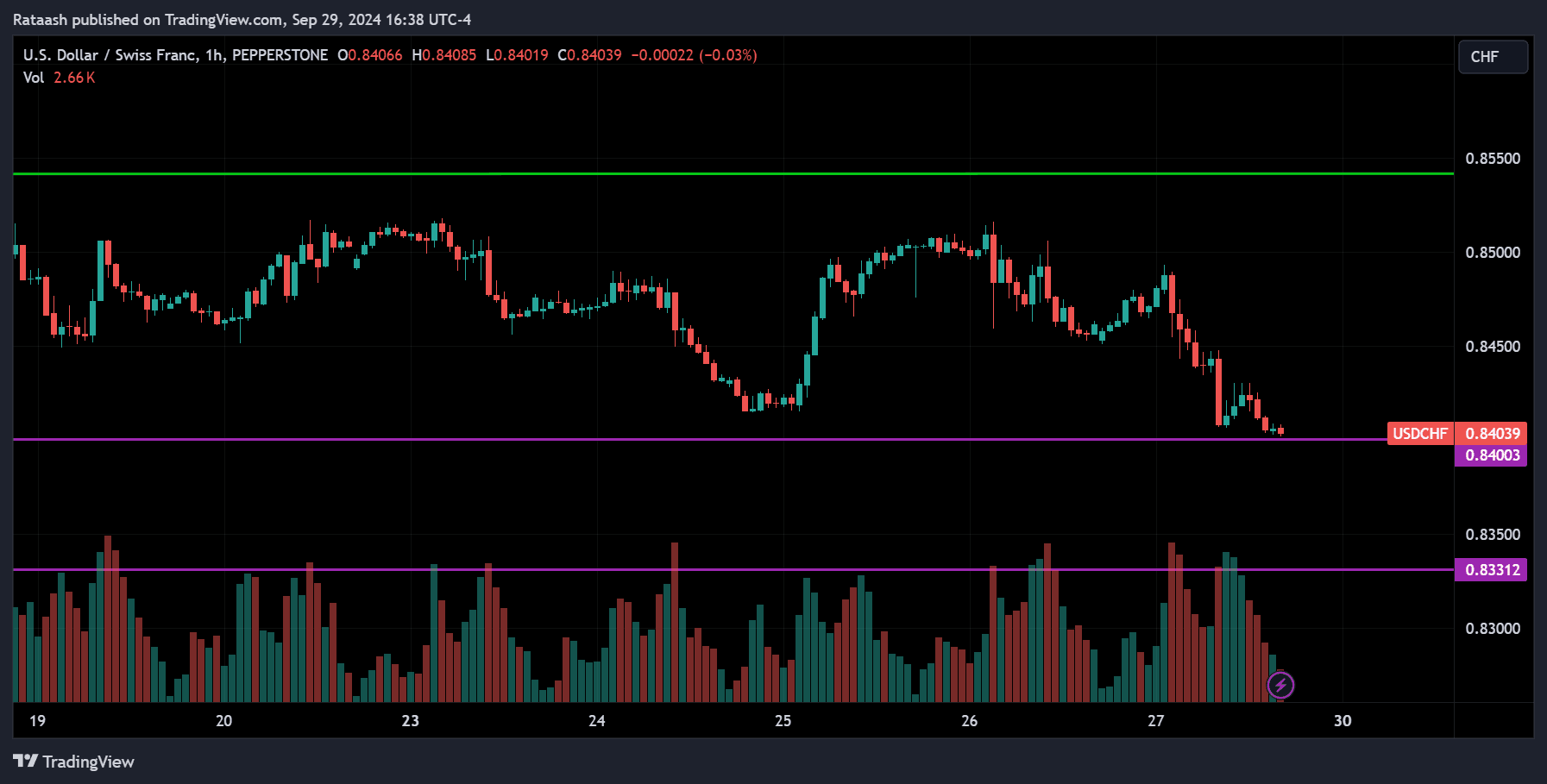Click the TradingView logo icon

(25, 761)
